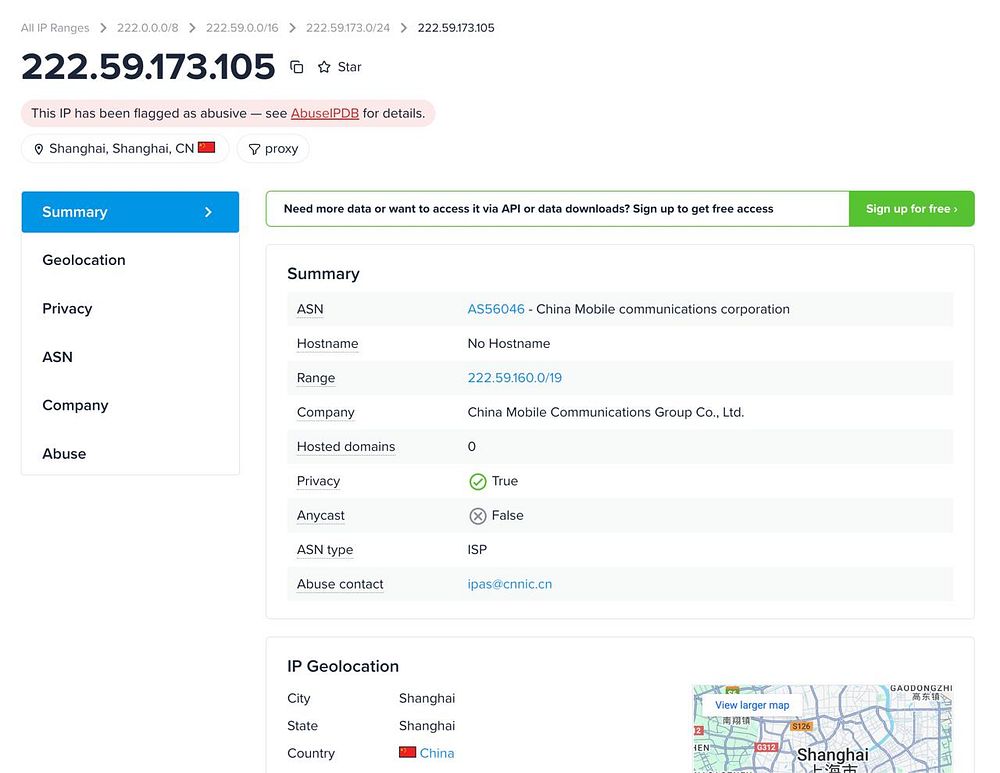Click the Star icon beside the IP
This screenshot has height=773, width=1000.
(x=324, y=67)
